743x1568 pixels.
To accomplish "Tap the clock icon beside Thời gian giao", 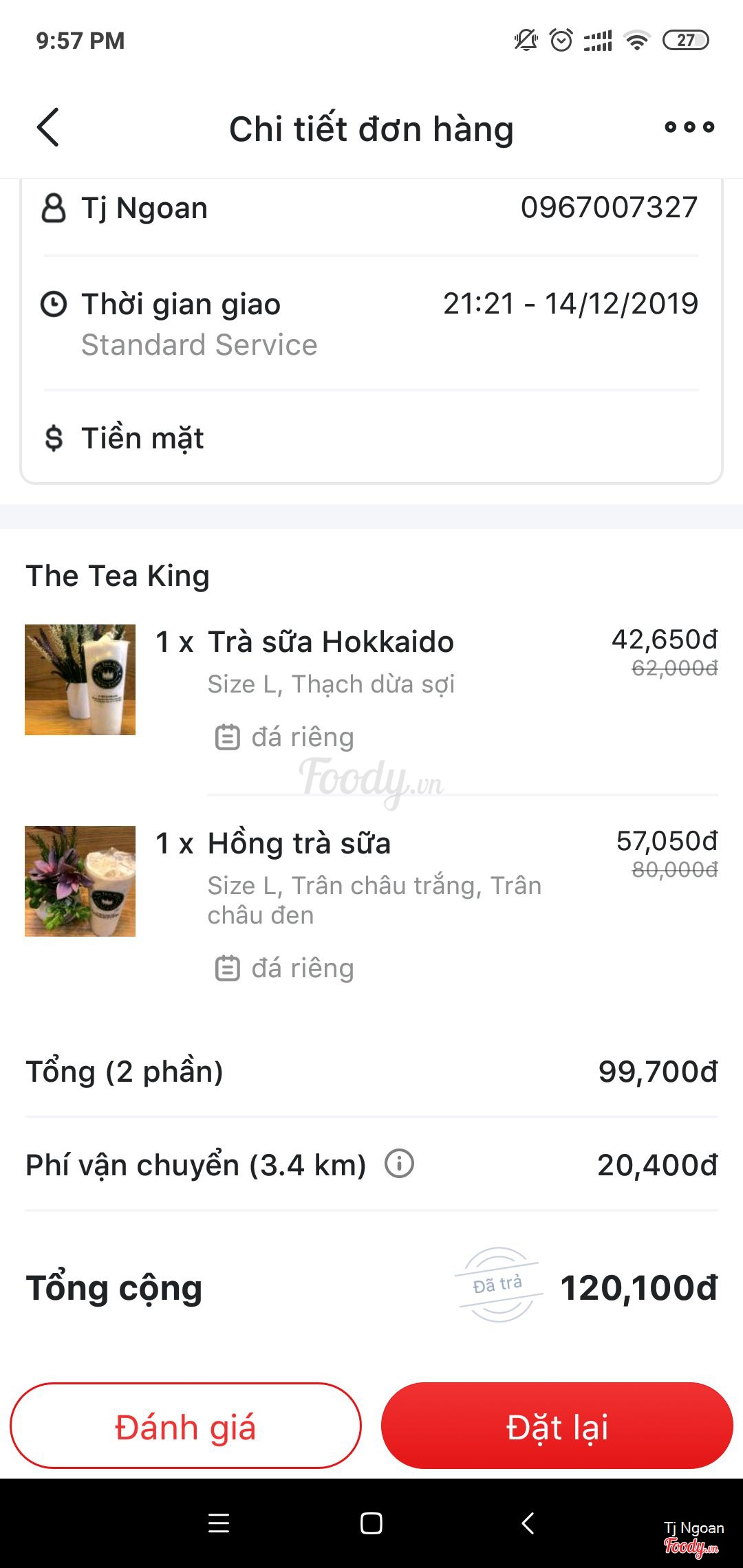I will tap(54, 304).
